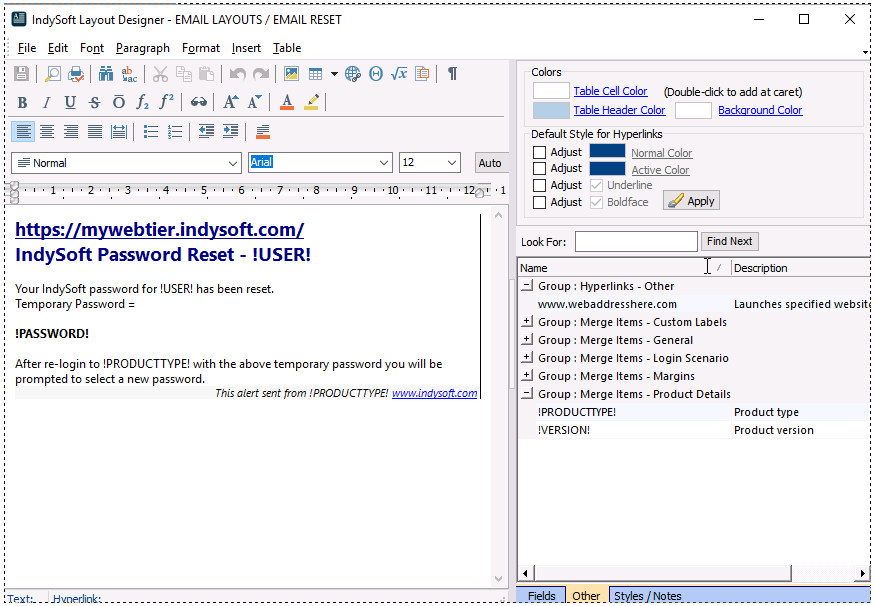Open the Paragraph menu
This screenshot has height=606, width=876.
coord(142,48)
